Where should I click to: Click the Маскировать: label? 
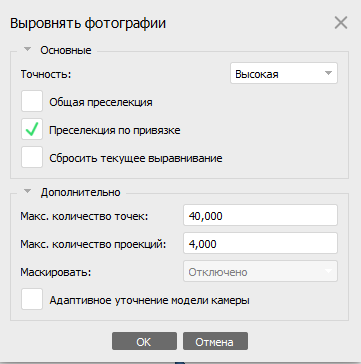pos(56,272)
